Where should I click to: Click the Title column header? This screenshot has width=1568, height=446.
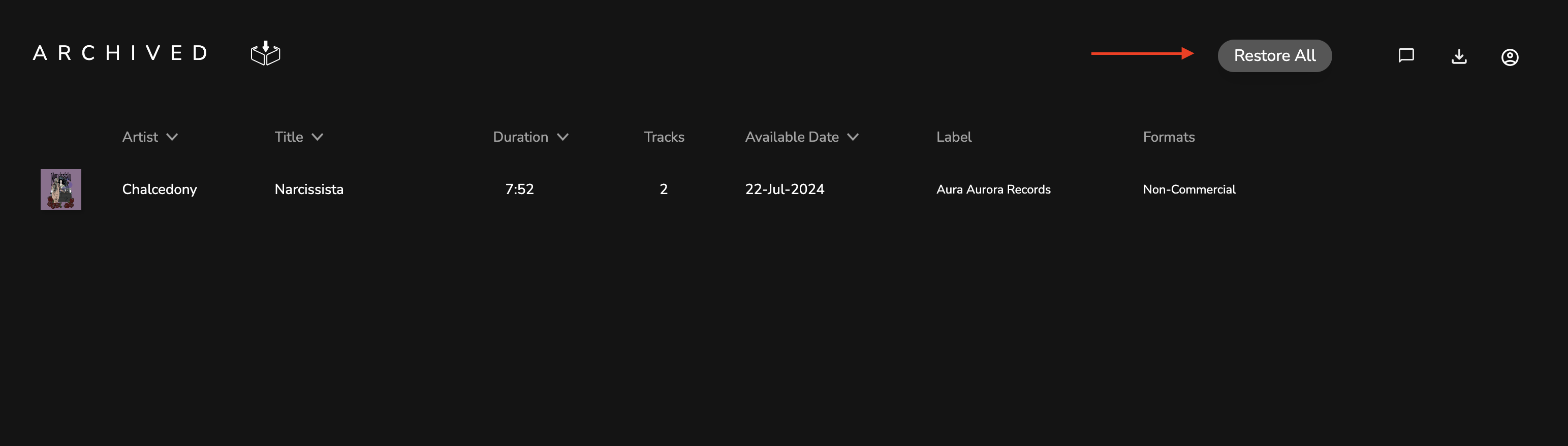(289, 137)
